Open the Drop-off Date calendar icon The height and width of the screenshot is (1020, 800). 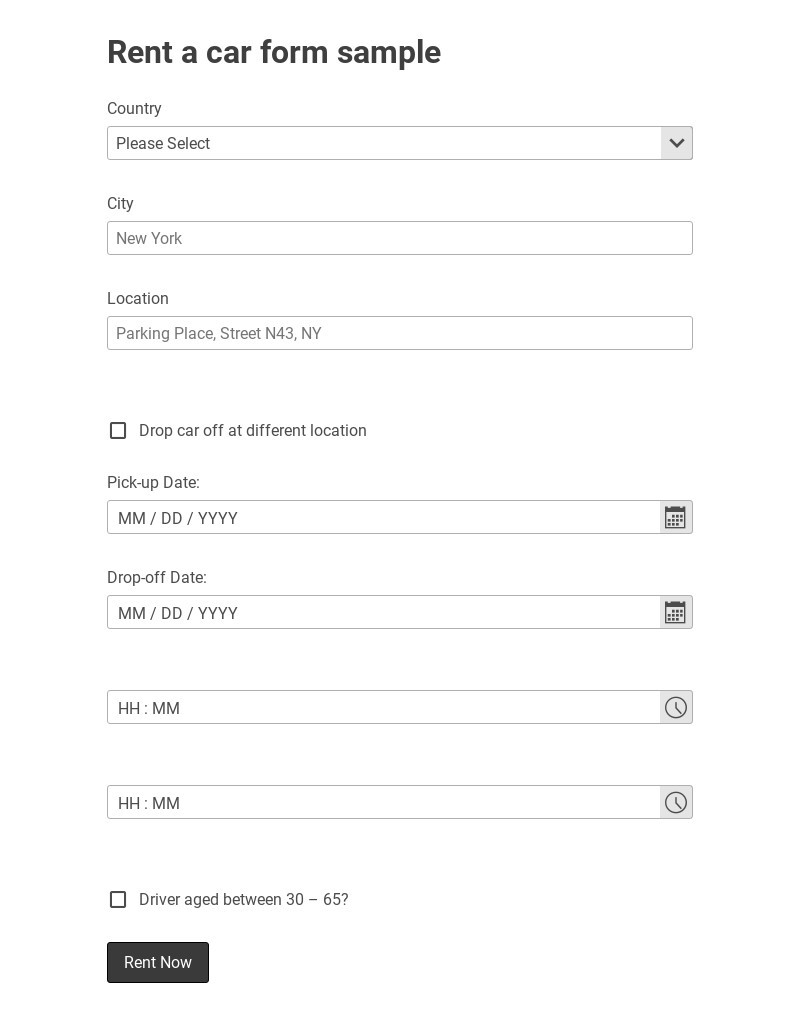point(676,612)
